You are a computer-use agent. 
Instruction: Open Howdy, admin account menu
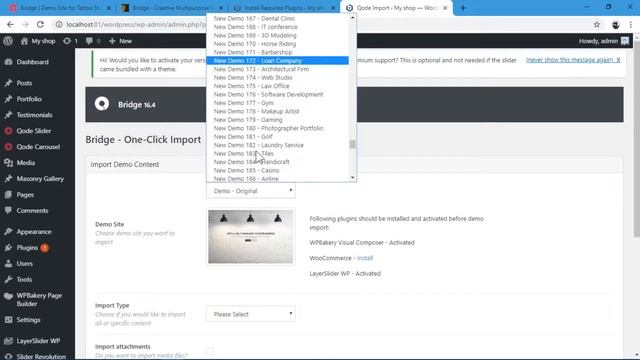tap(604, 41)
